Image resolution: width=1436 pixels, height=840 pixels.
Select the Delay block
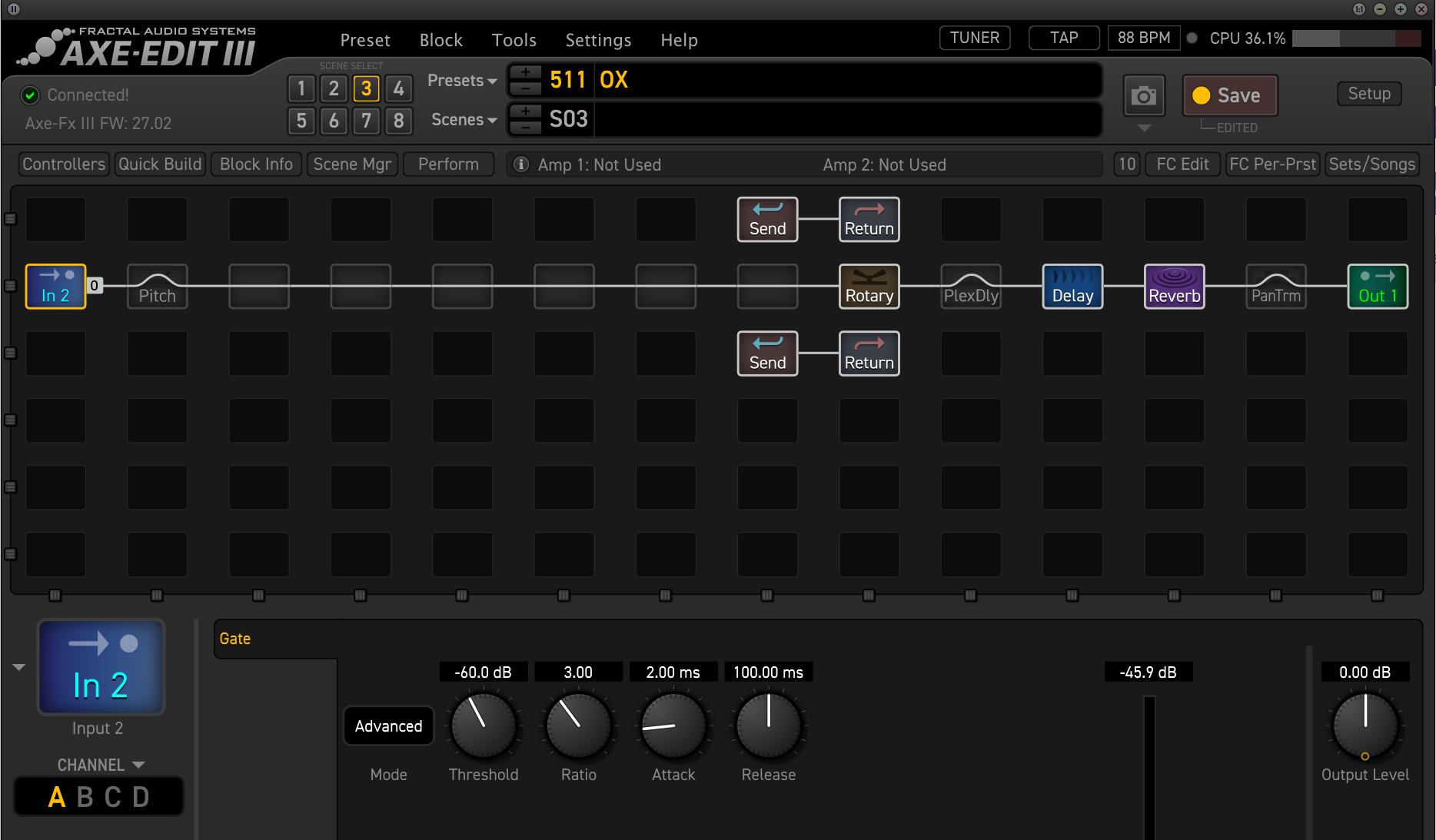click(1072, 287)
